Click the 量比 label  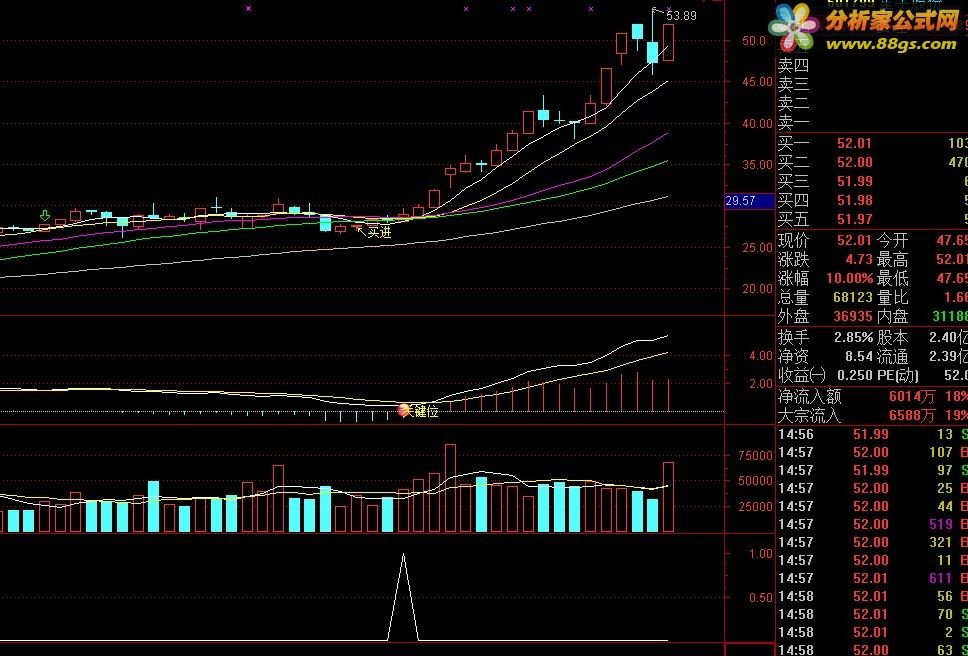point(892,297)
